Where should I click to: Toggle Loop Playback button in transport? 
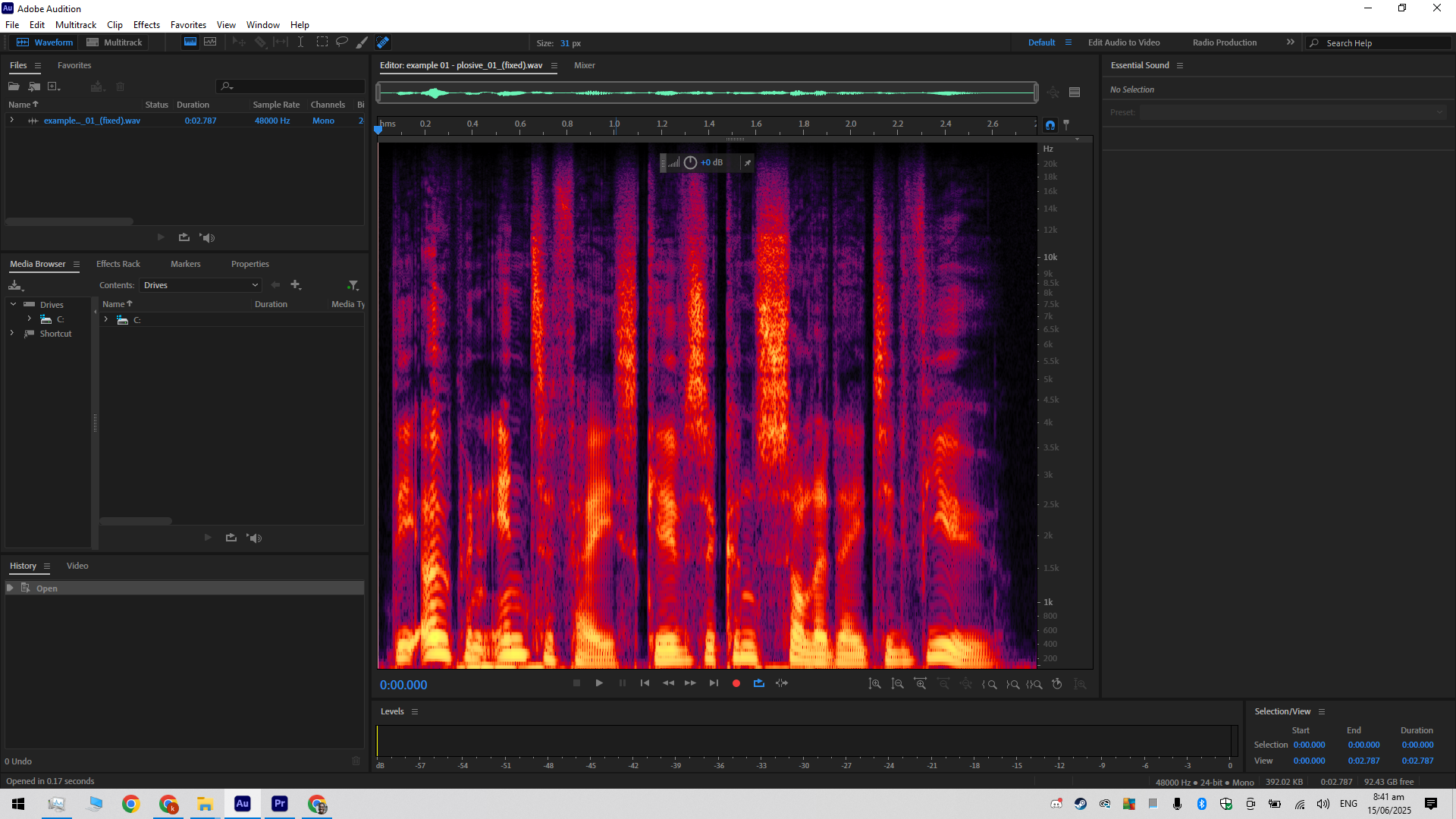click(x=759, y=683)
